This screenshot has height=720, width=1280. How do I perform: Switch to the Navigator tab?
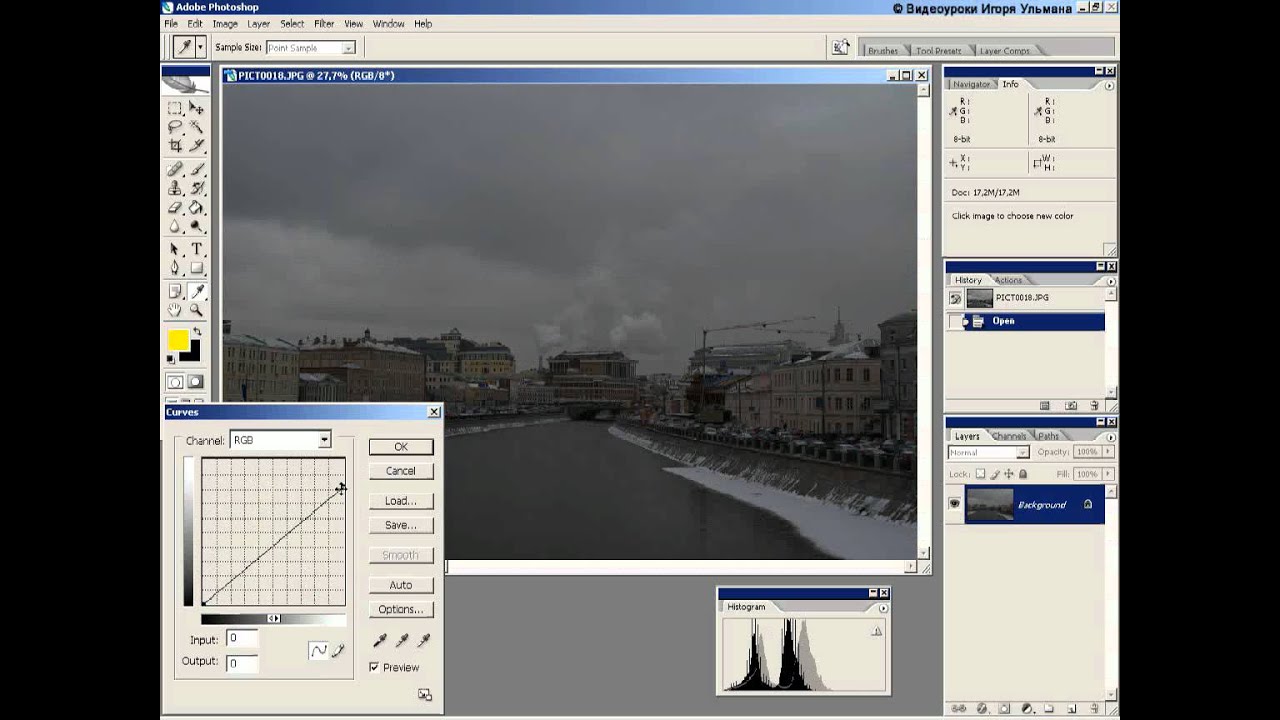[971, 84]
